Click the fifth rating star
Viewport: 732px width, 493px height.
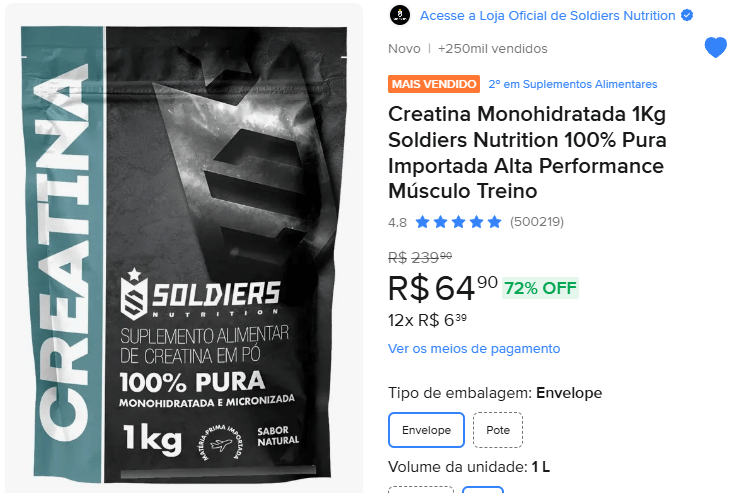tap(494, 222)
